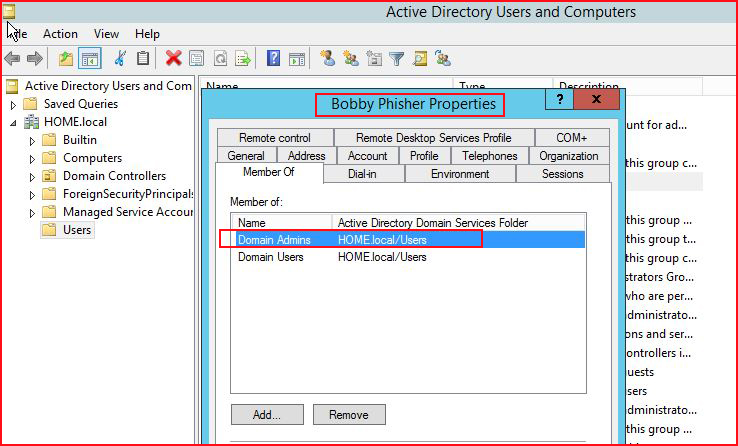This screenshot has height=446, width=738.
Task: Select the Domain Admins group row
Action: point(408,240)
